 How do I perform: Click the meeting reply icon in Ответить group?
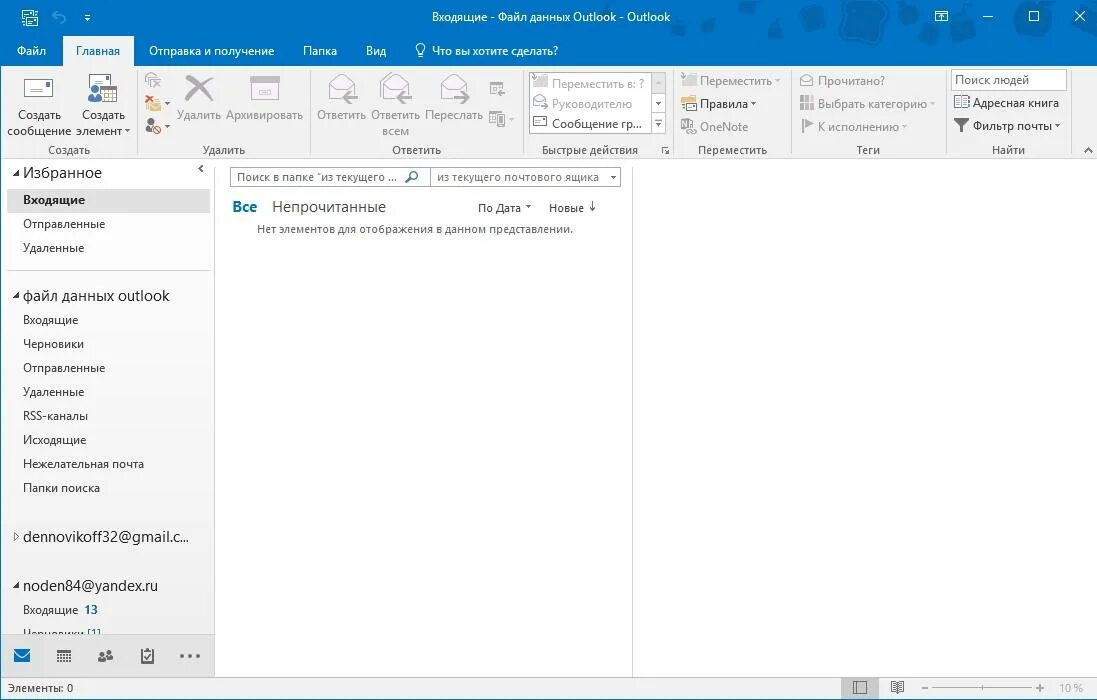pos(497,88)
